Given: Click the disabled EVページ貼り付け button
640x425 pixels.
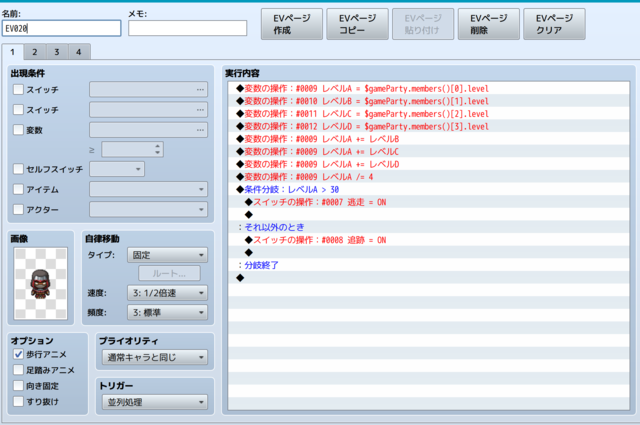Looking at the screenshot, I should tap(423, 24).
